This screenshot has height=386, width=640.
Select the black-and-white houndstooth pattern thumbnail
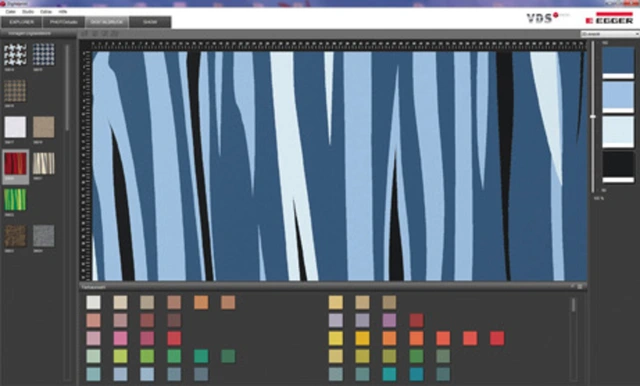point(15,55)
